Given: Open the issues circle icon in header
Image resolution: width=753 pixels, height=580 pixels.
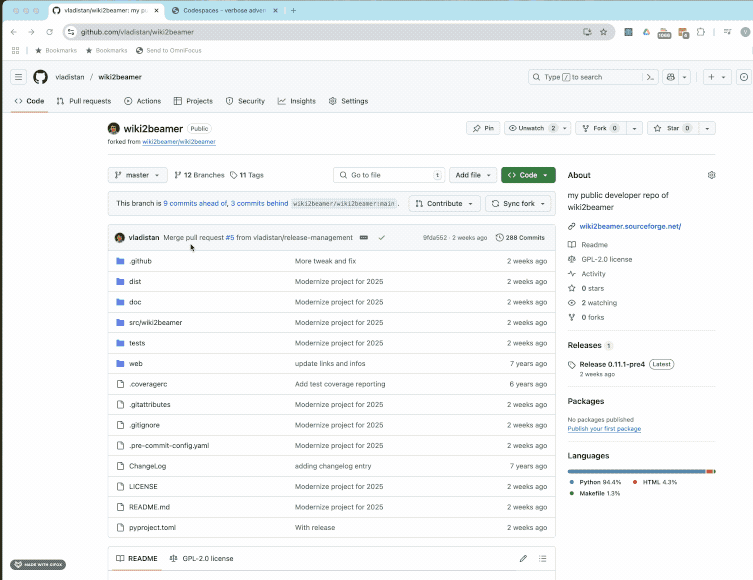Looking at the screenshot, I should 744,77.
